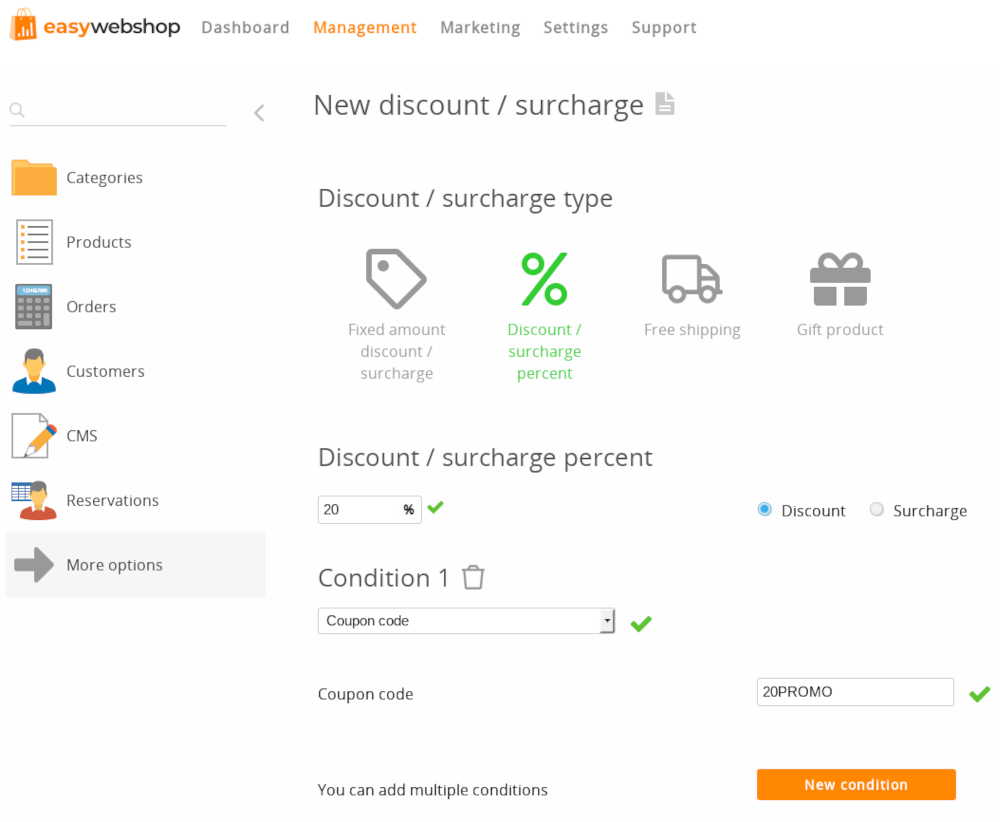Click the discount percentage input field

(360, 509)
